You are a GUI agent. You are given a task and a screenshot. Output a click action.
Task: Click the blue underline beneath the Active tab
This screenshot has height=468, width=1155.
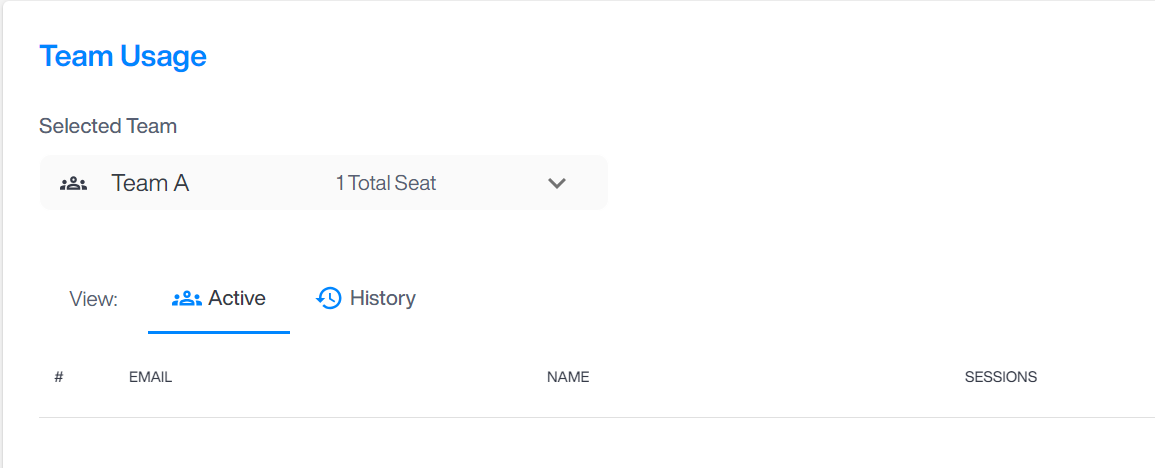tap(219, 332)
